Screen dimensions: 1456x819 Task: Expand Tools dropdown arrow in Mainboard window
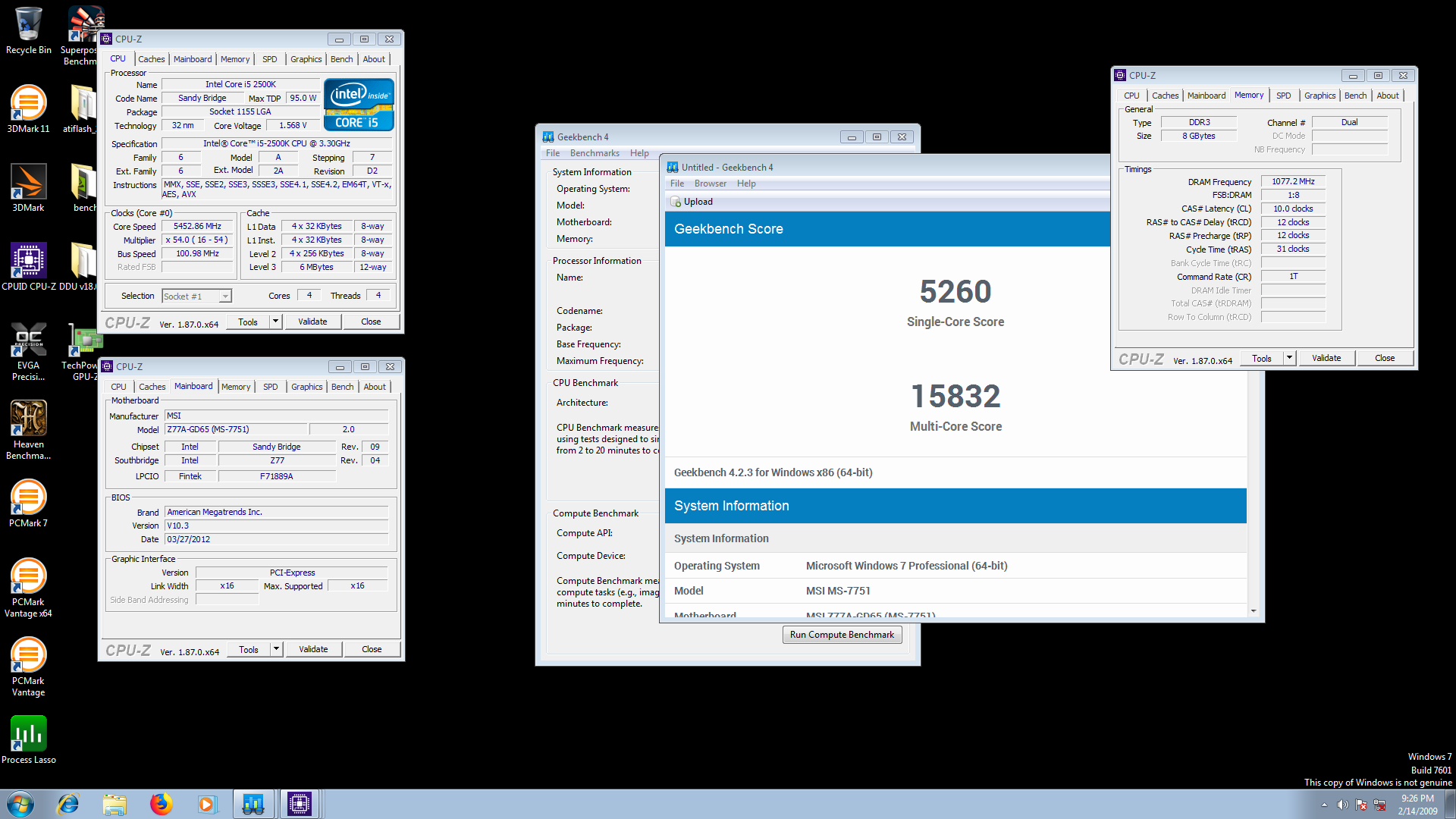[x=276, y=649]
